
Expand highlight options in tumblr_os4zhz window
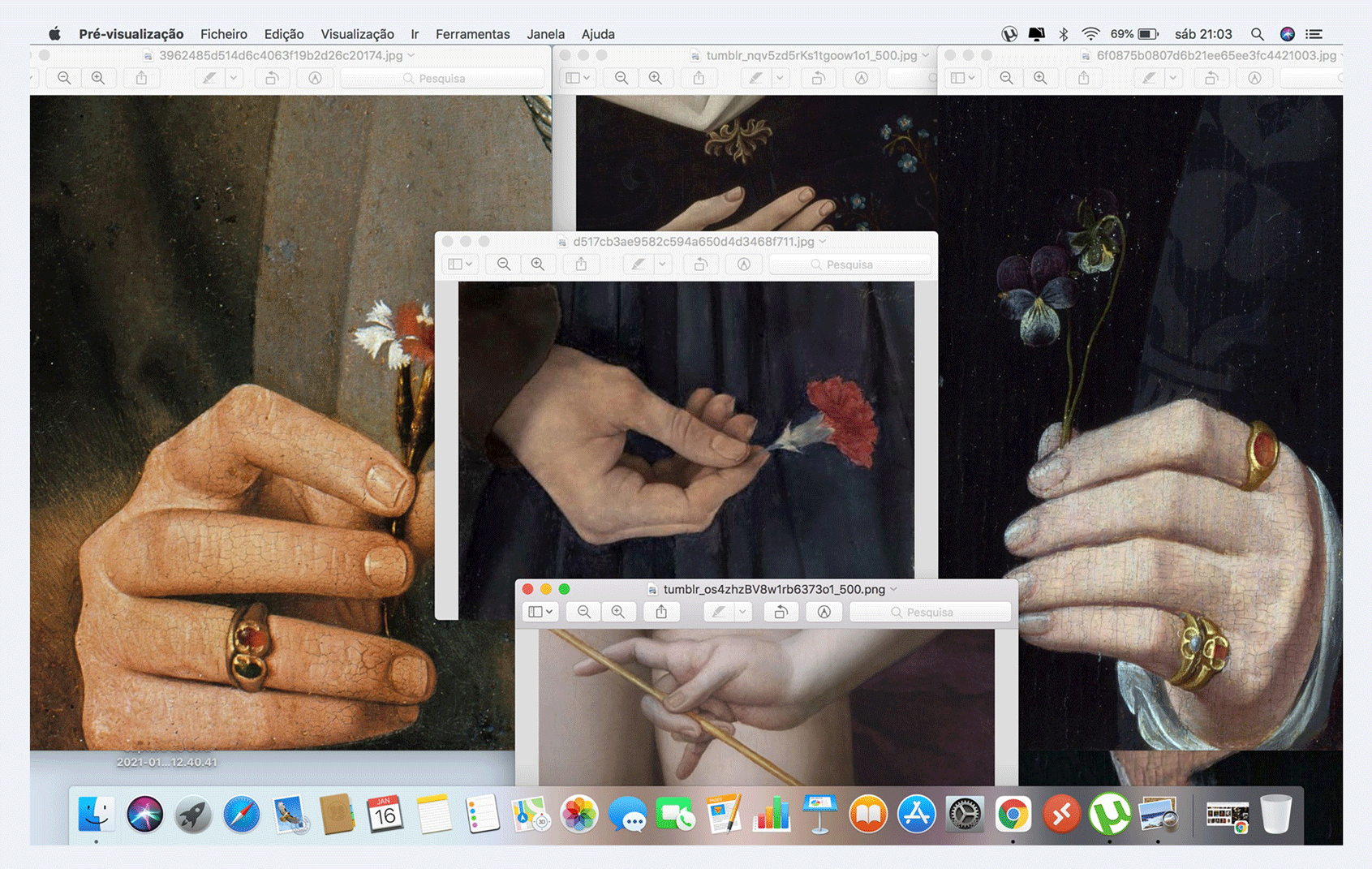[743, 612]
